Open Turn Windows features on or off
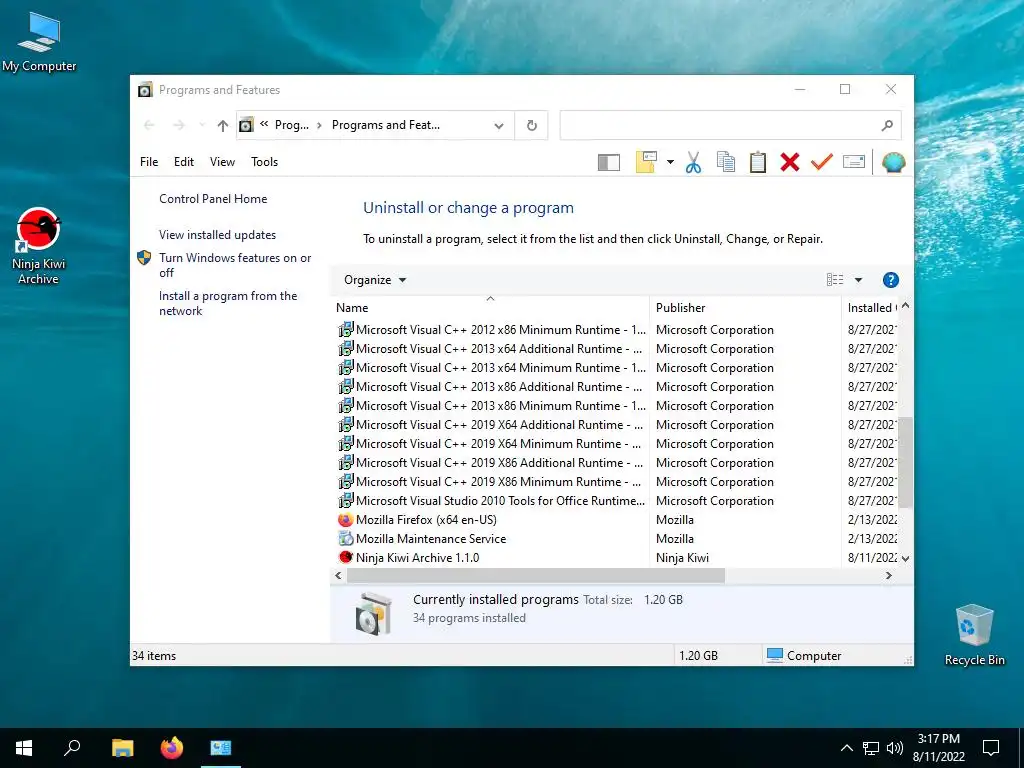This screenshot has height=768, width=1024. tap(235, 265)
